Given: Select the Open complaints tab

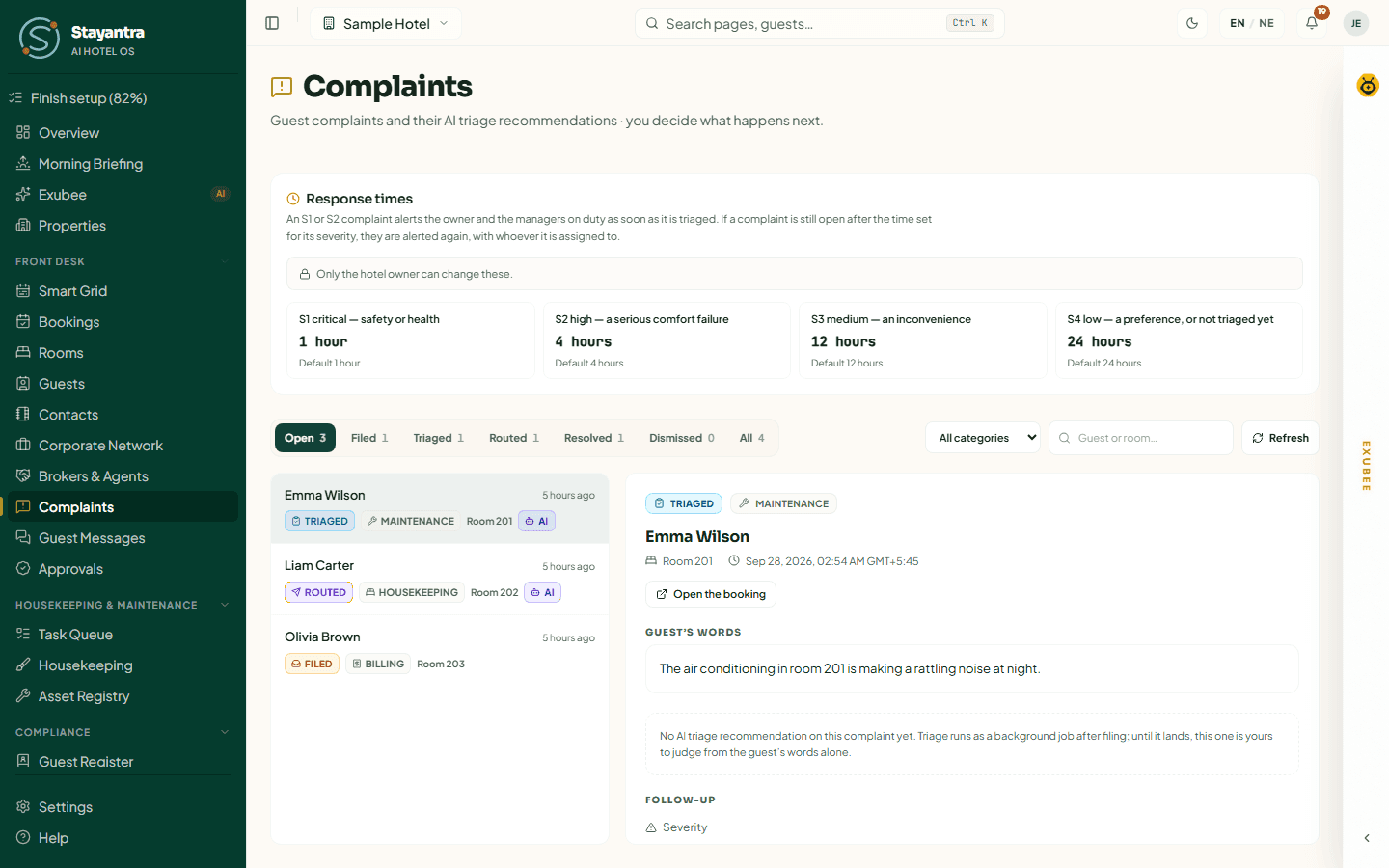Looking at the screenshot, I should [x=306, y=438].
